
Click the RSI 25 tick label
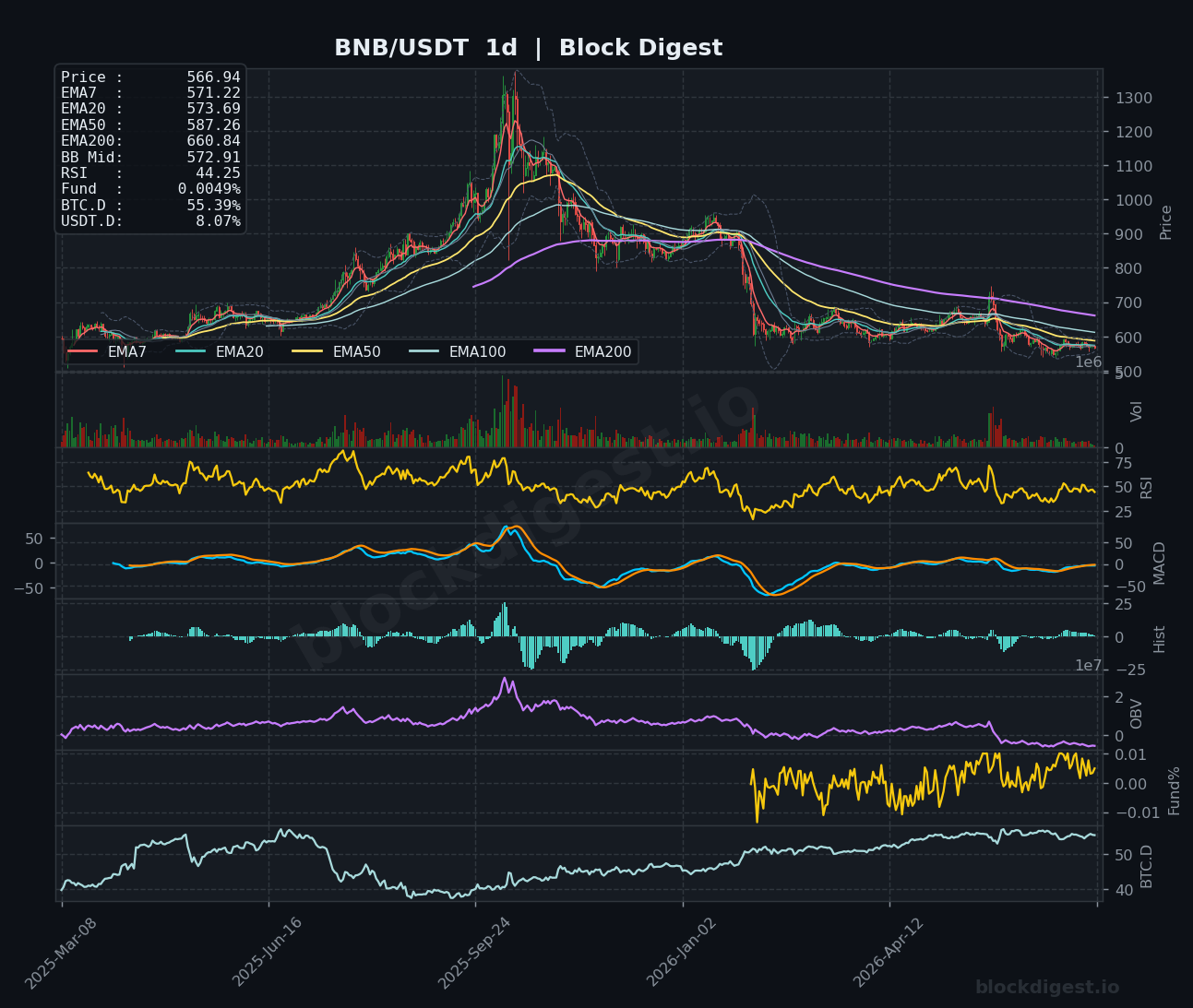click(x=1123, y=513)
